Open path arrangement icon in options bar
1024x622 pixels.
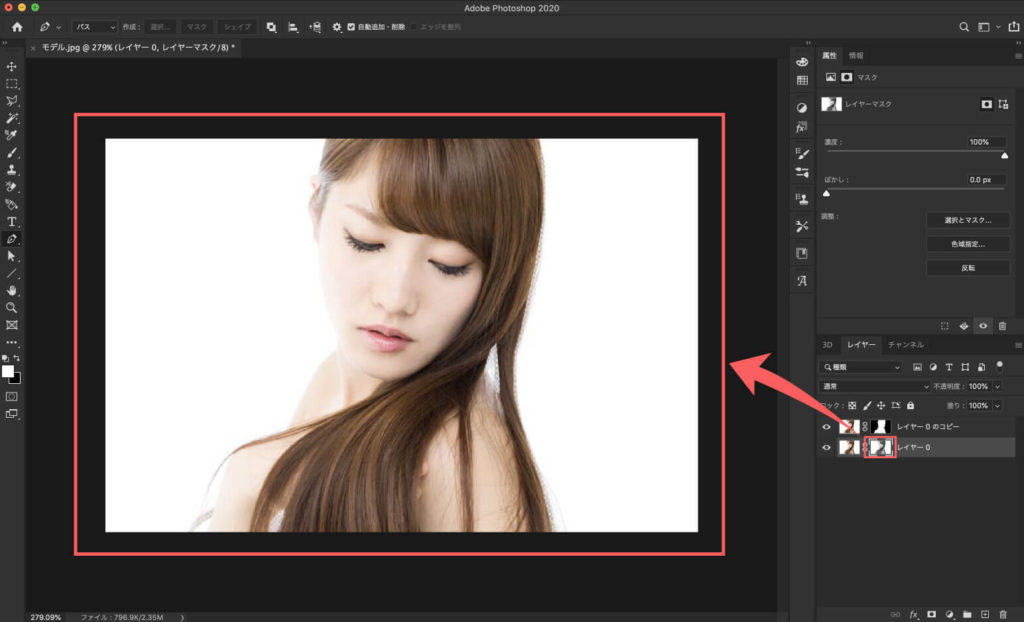pos(315,27)
